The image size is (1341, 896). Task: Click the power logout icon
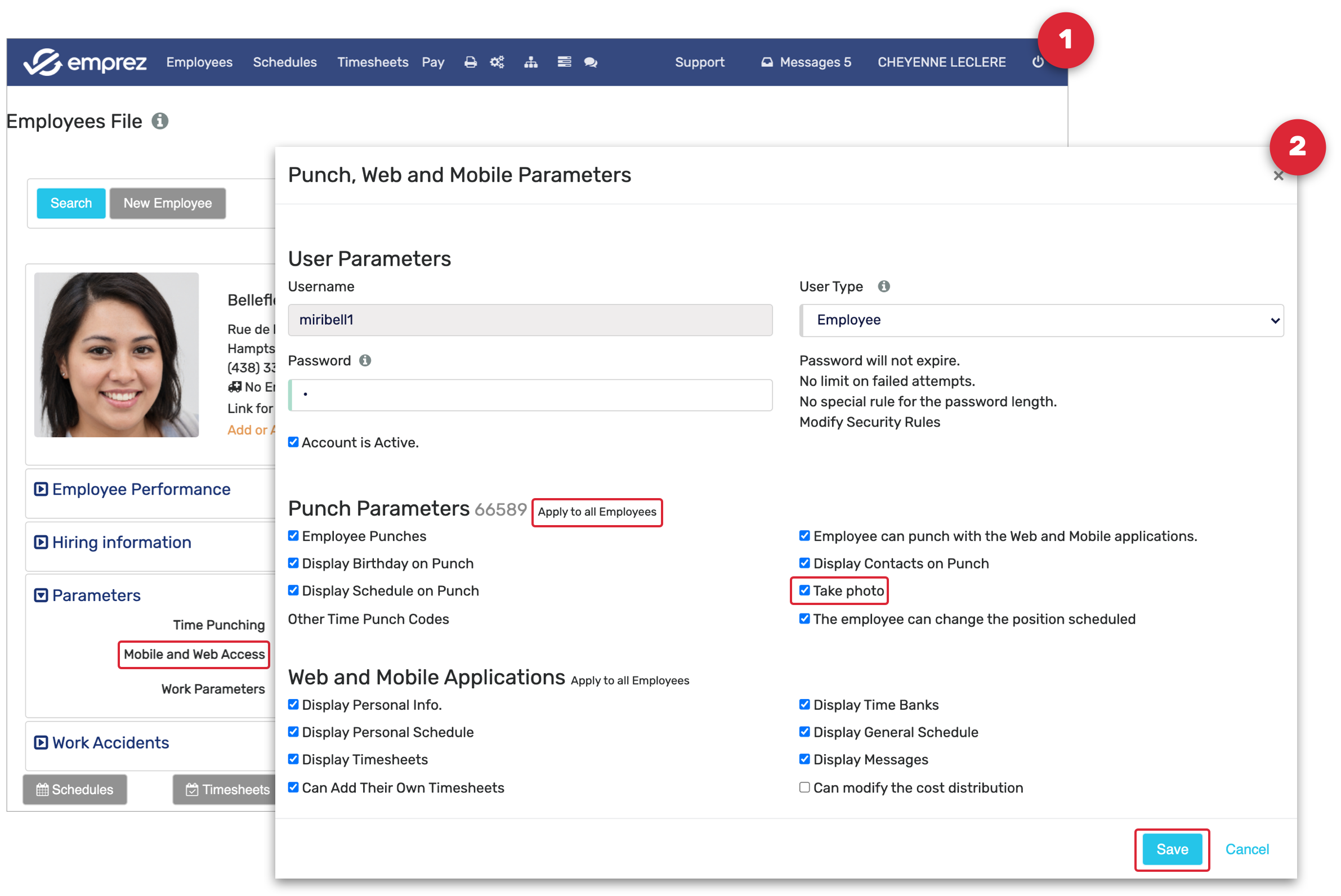[x=1038, y=62]
